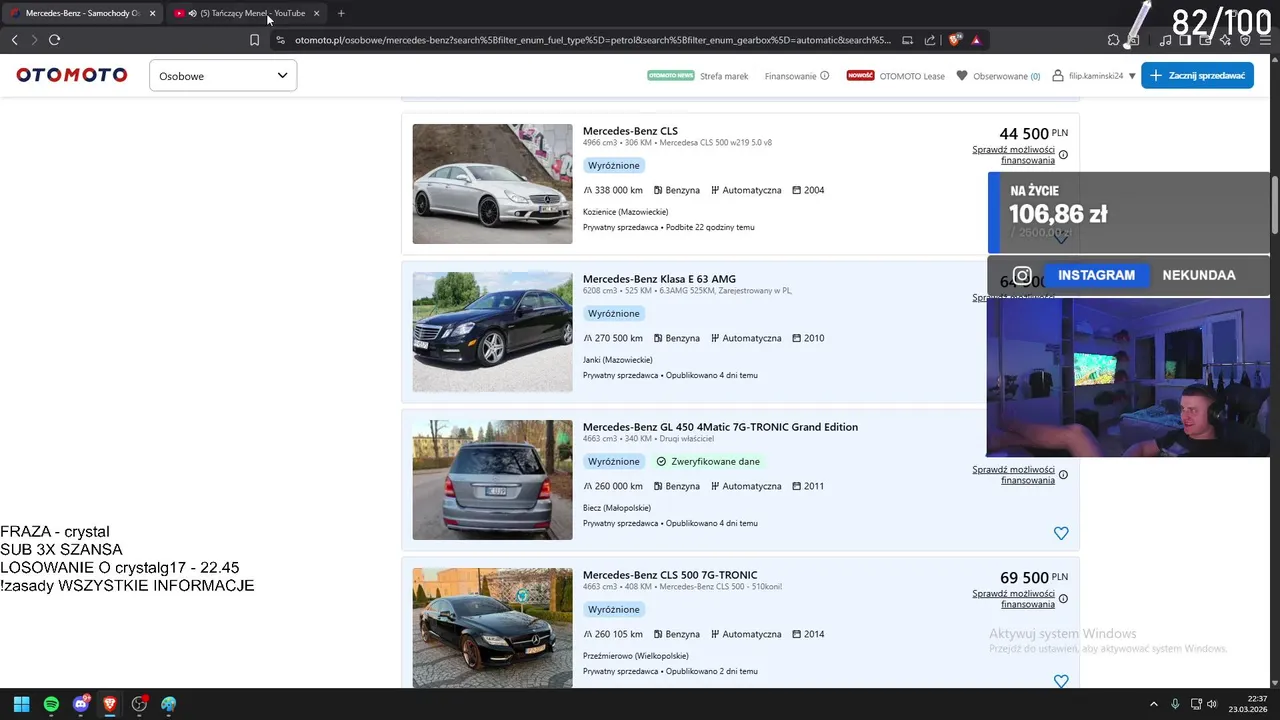
Task: Open site settings icon left of the URL
Action: click(x=280, y=40)
